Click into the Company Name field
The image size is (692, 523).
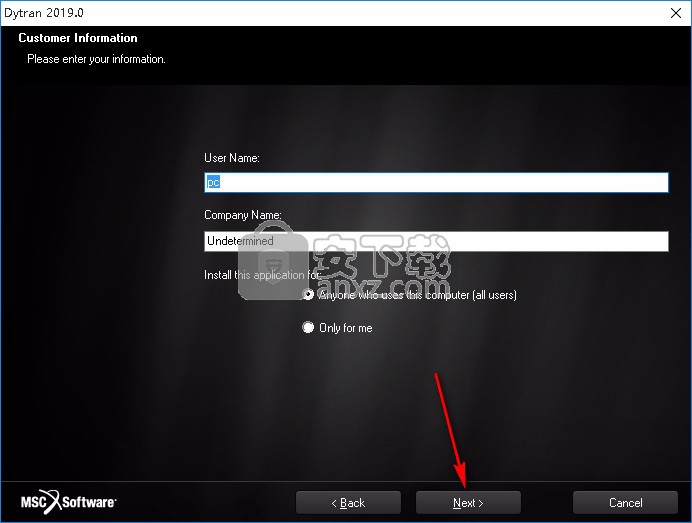pyautogui.click(x=436, y=241)
